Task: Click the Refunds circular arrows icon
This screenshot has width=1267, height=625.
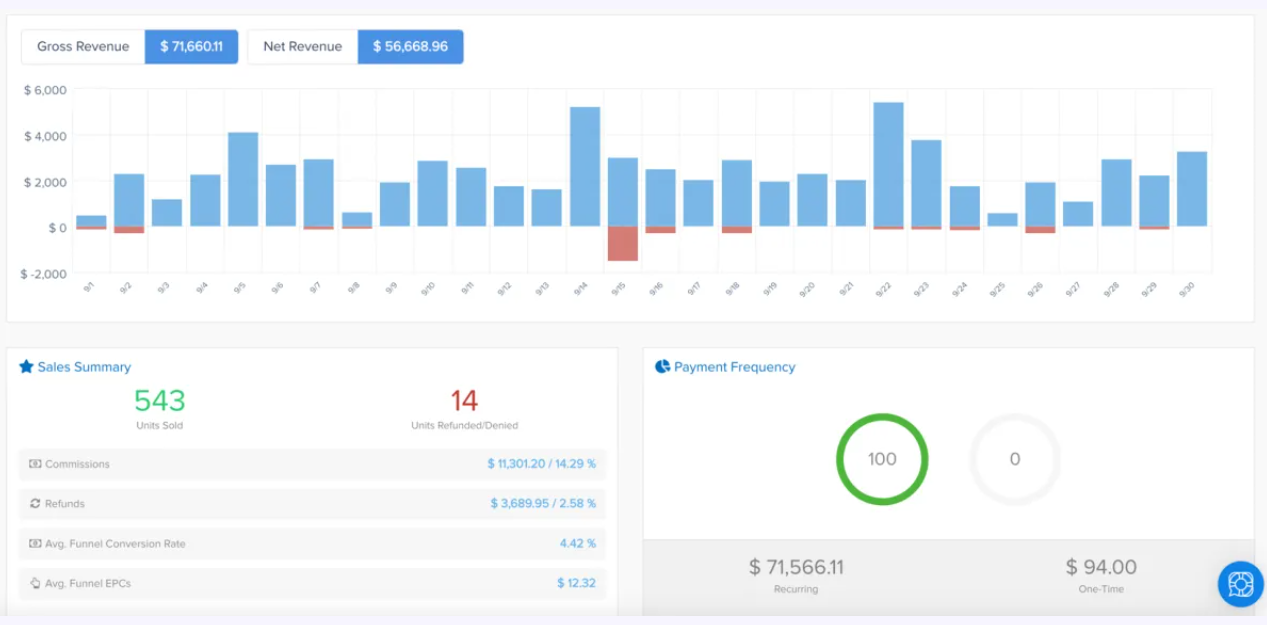Action: click(x=35, y=504)
